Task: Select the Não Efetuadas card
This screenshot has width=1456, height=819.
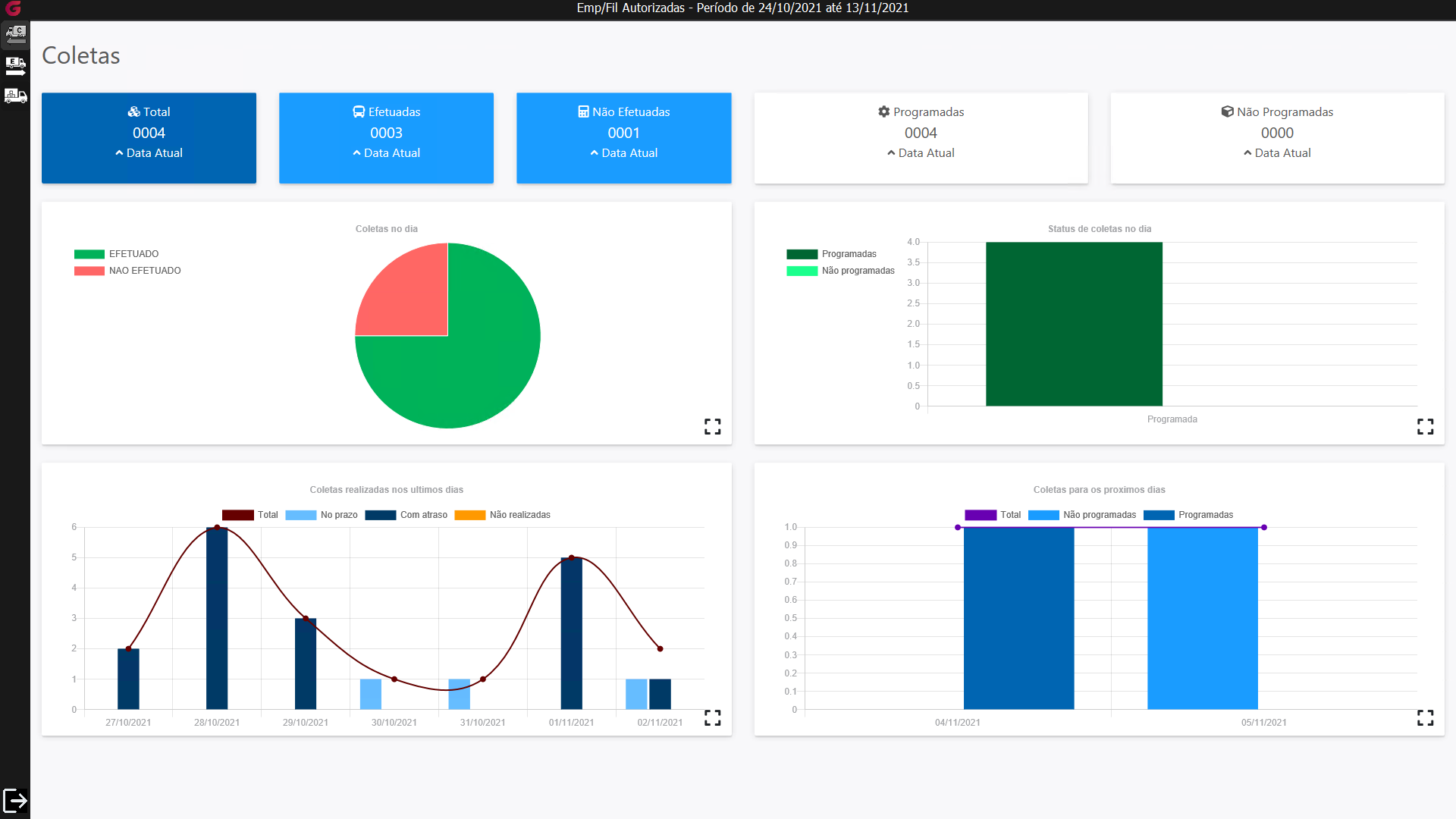Action: point(623,137)
